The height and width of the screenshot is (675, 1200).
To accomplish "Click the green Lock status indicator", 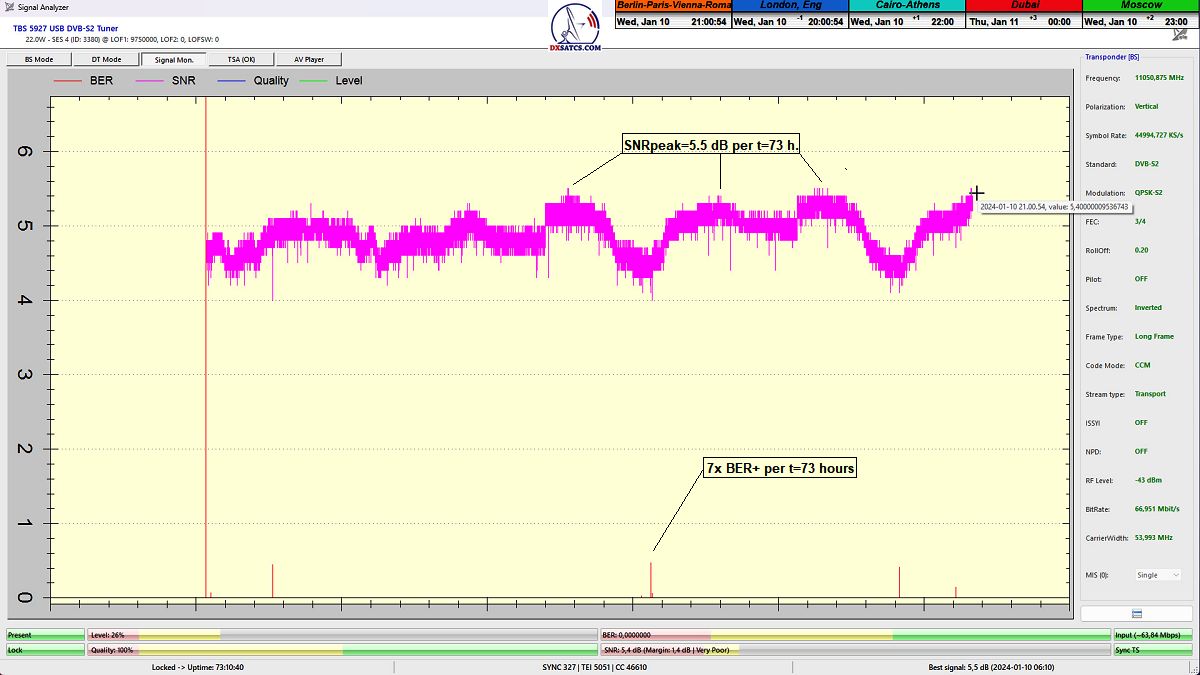I will pyautogui.click(x=45, y=650).
